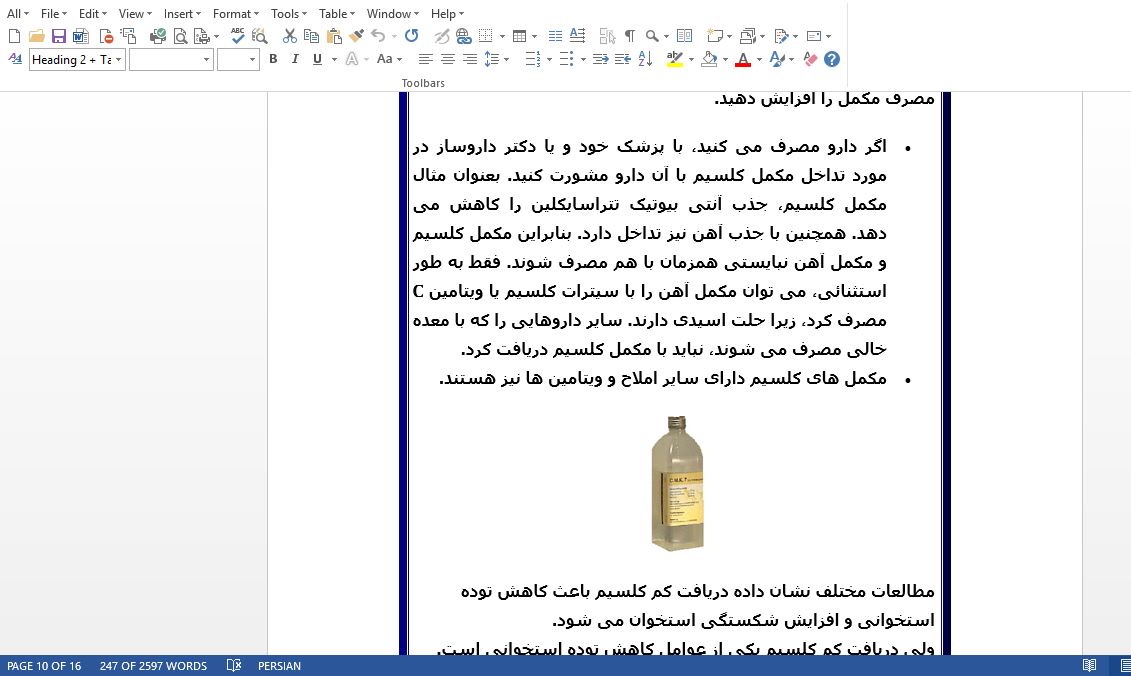
Task: Expand the font name combo box
Action: [206, 60]
